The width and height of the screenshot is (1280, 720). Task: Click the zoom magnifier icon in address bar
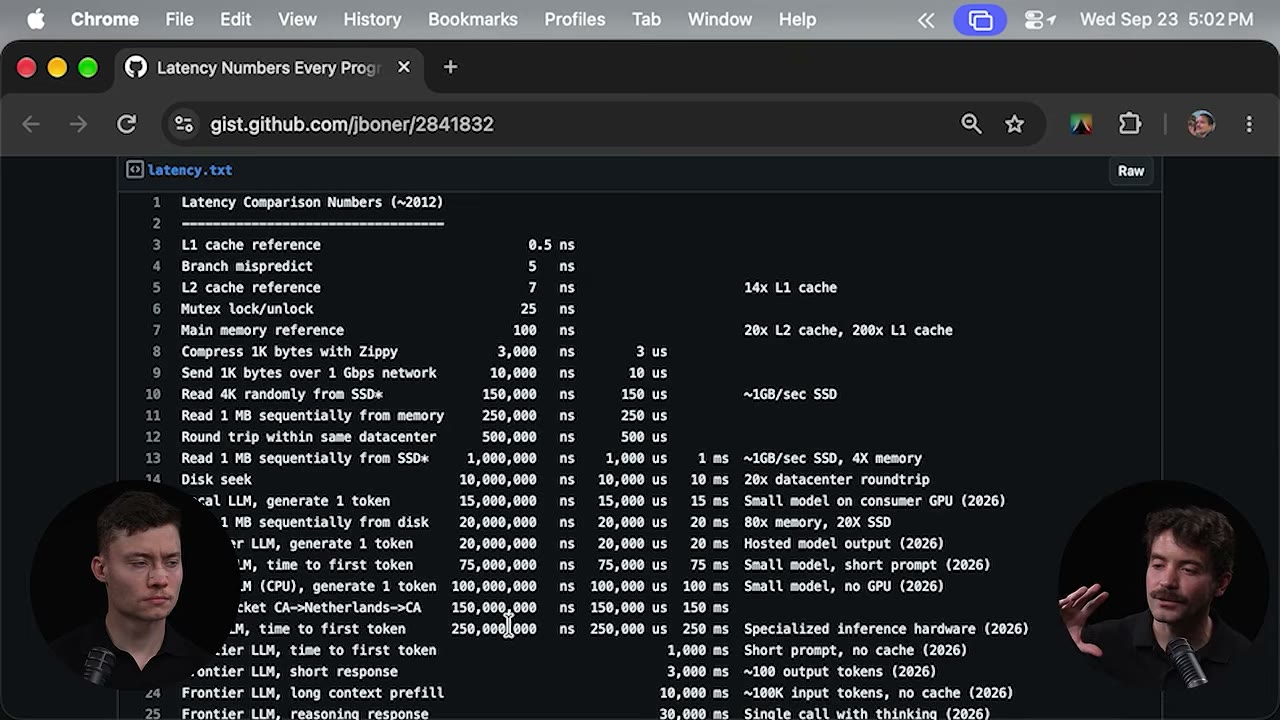point(971,124)
